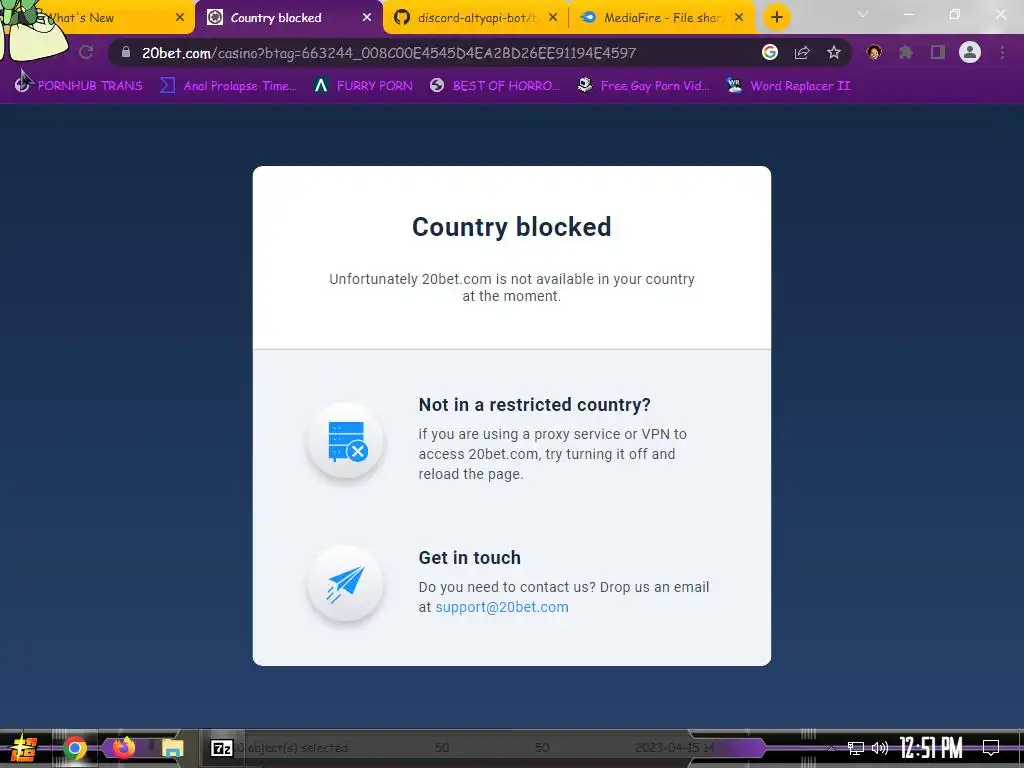Open the Start menu
Viewport: 1024px width, 768px height.
(23, 748)
